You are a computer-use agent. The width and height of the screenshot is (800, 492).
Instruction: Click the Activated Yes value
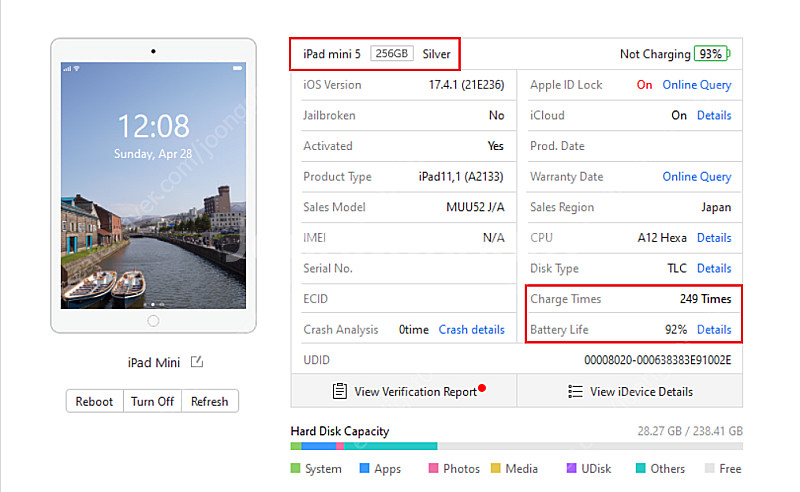495,146
